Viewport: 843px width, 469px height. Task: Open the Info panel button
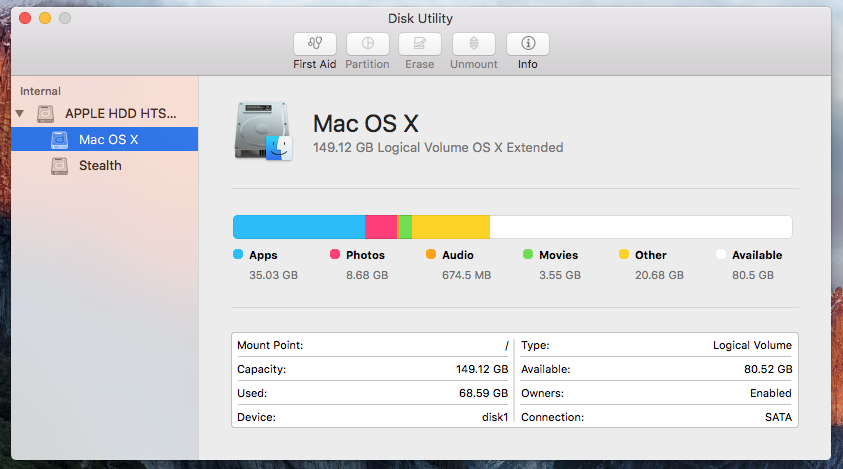click(528, 44)
